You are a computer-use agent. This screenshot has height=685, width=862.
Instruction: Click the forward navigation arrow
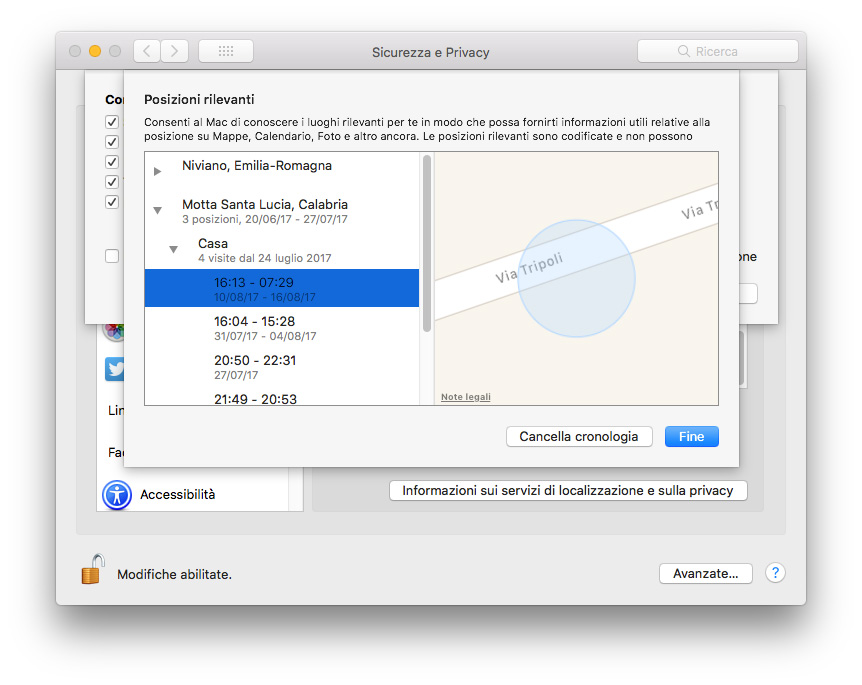click(174, 51)
